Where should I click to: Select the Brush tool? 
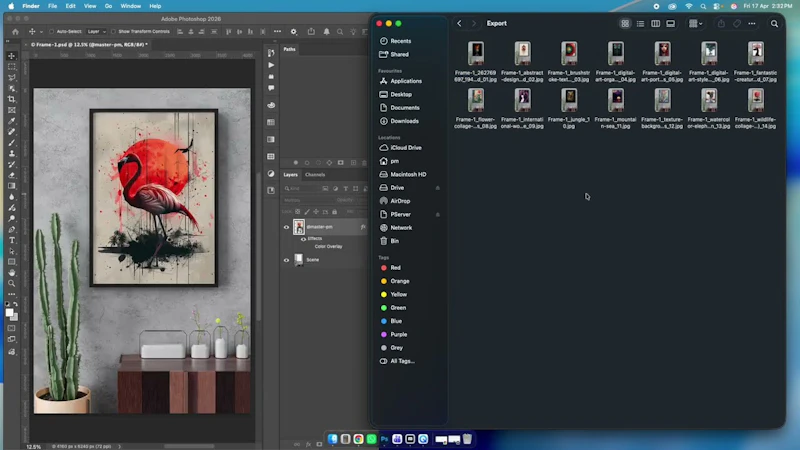pos(12,143)
